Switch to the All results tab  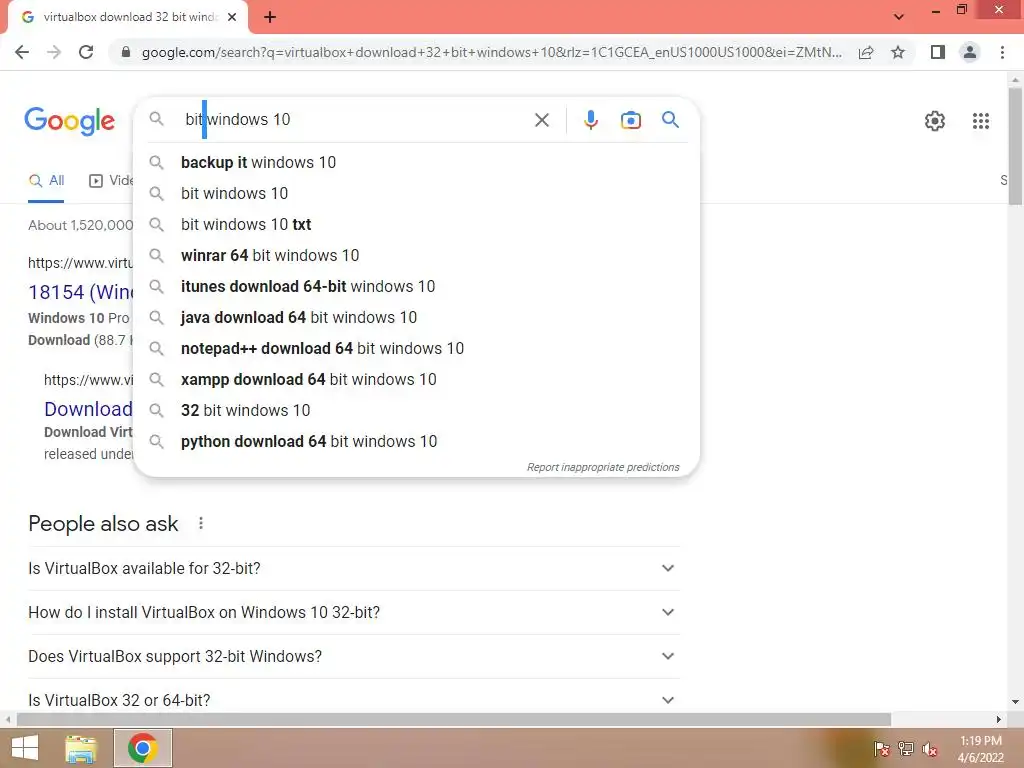(x=46, y=181)
